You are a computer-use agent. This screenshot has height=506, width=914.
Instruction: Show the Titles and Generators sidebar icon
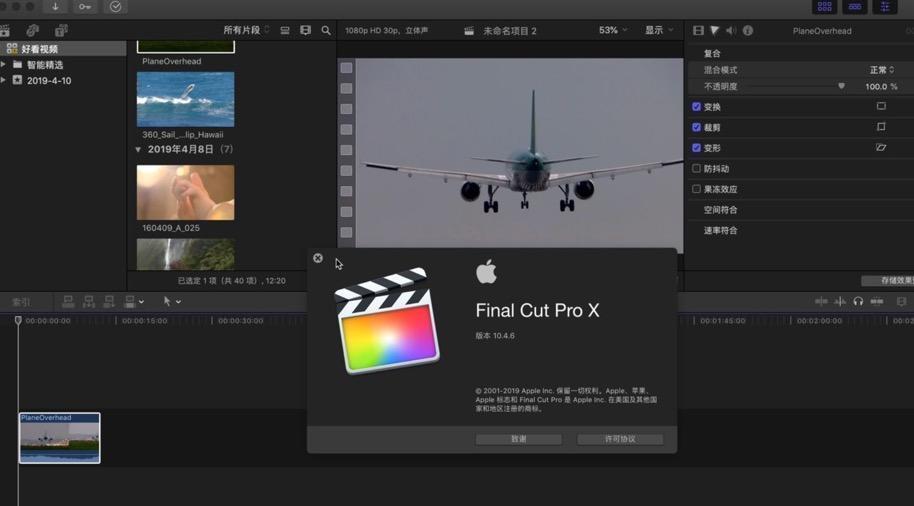pyautogui.click(x=61, y=30)
